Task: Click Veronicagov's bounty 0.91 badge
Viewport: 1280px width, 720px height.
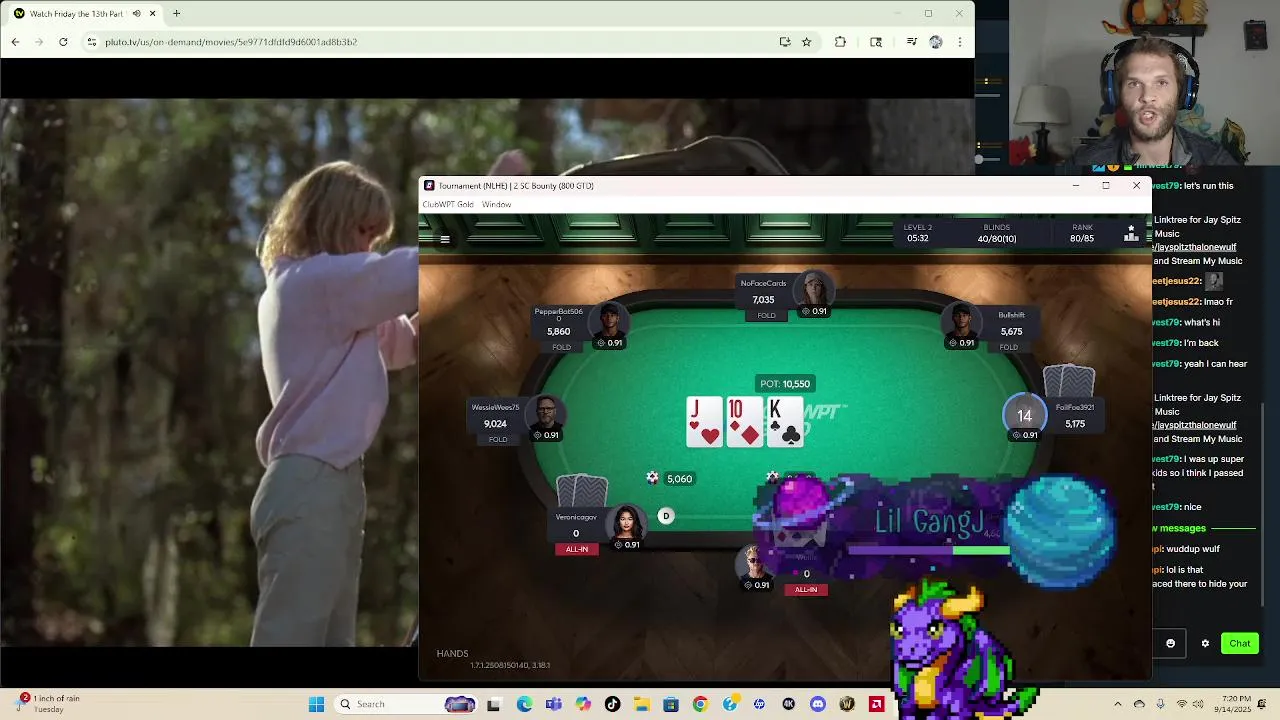Action: point(627,545)
